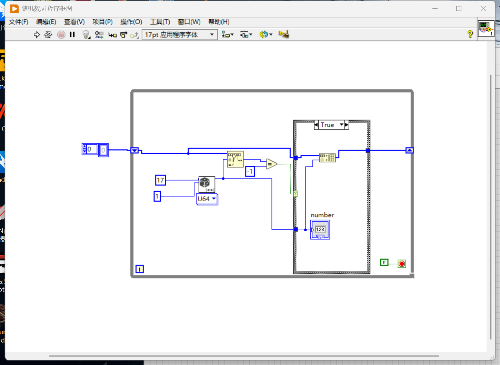Click the red Abort Execution button

click(x=61, y=35)
